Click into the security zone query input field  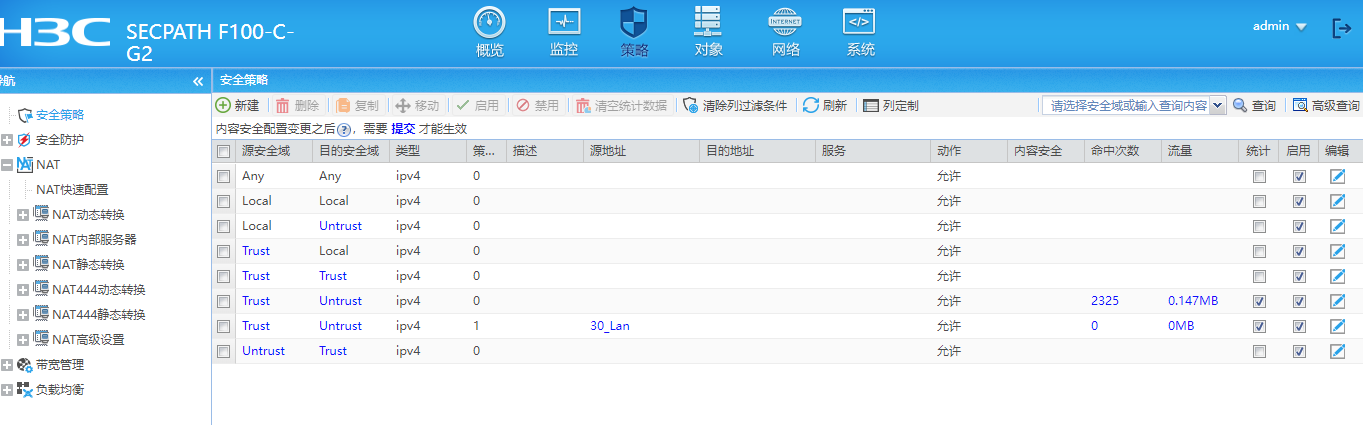[1126, 105]
